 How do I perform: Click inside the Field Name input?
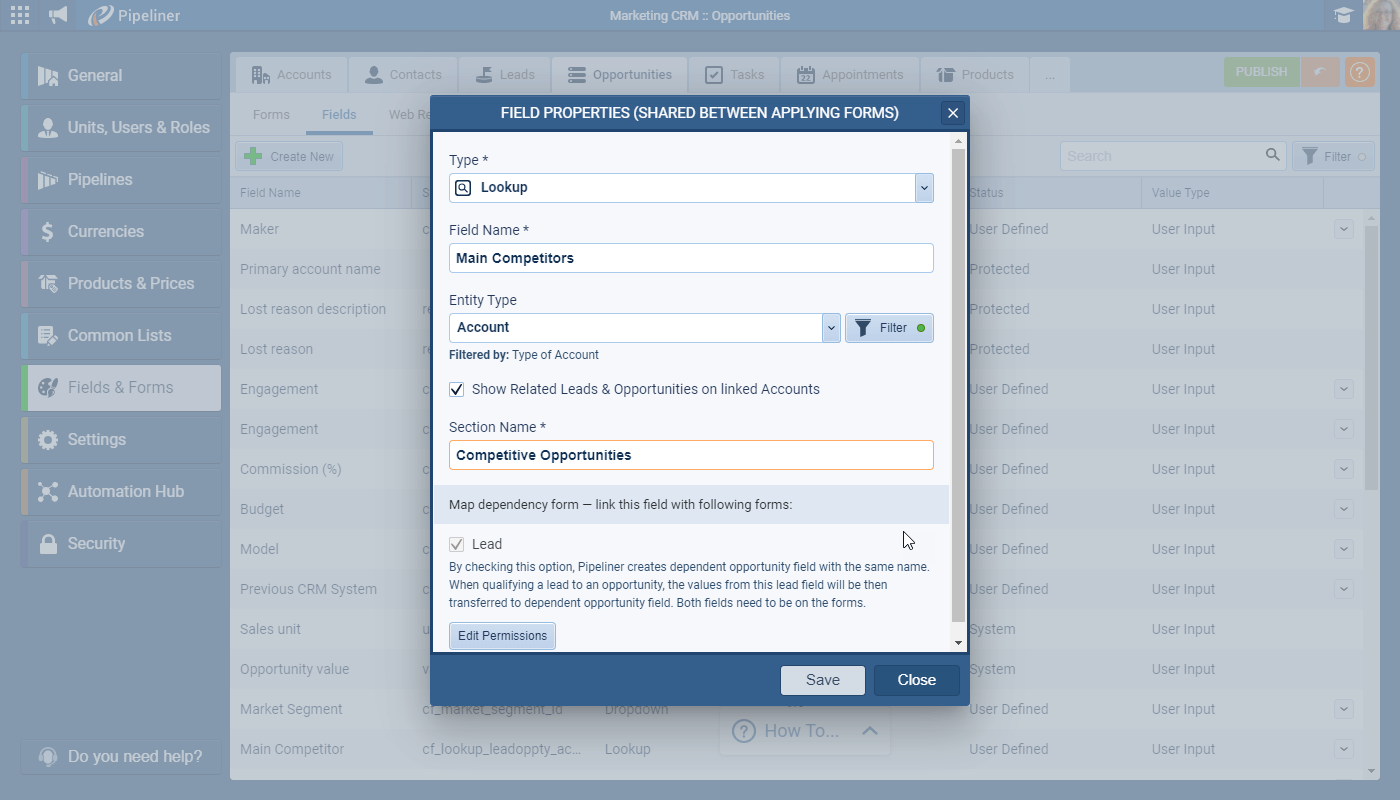click(691, 258)
